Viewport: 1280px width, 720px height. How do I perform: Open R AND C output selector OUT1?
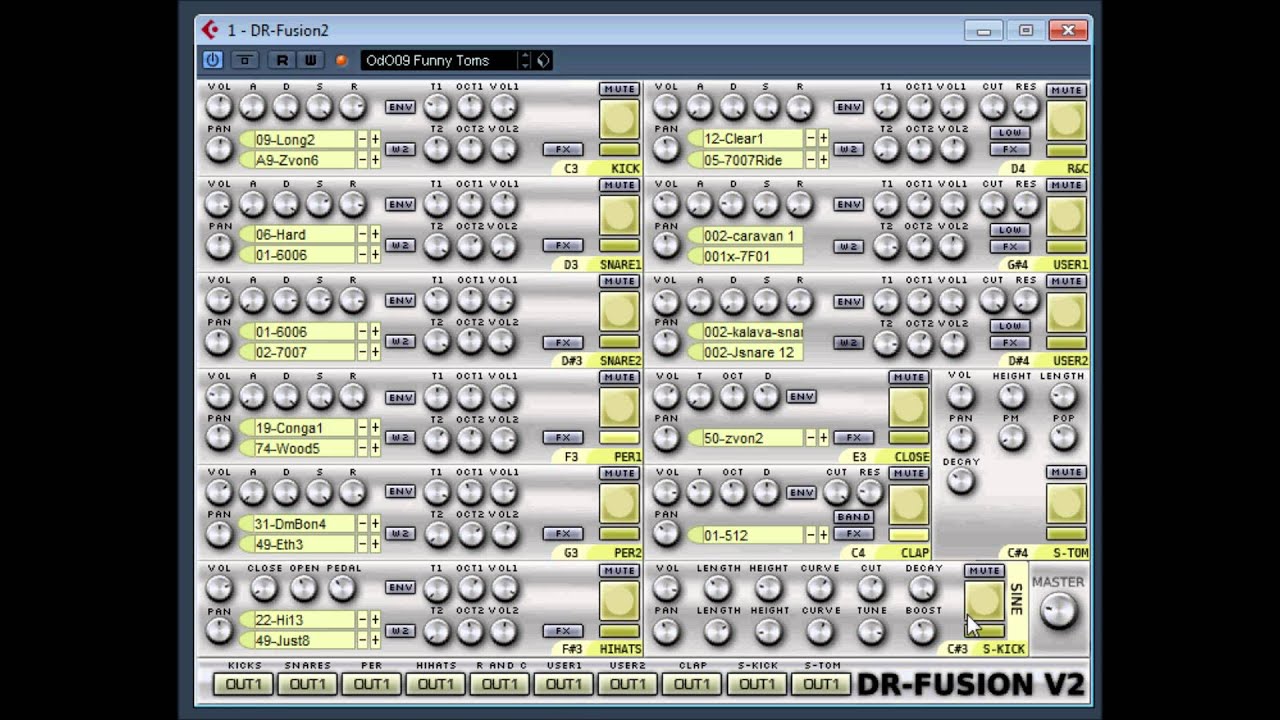(x=500, y=684)
